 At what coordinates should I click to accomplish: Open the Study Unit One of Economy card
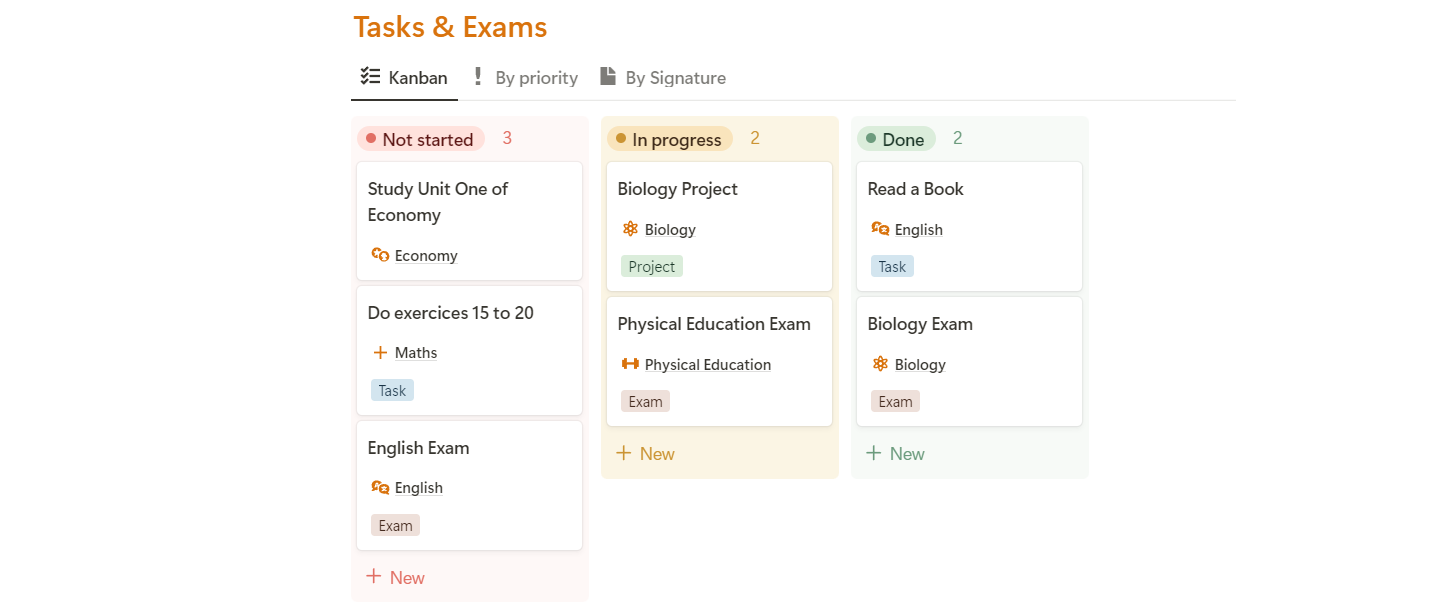[438, 201]
